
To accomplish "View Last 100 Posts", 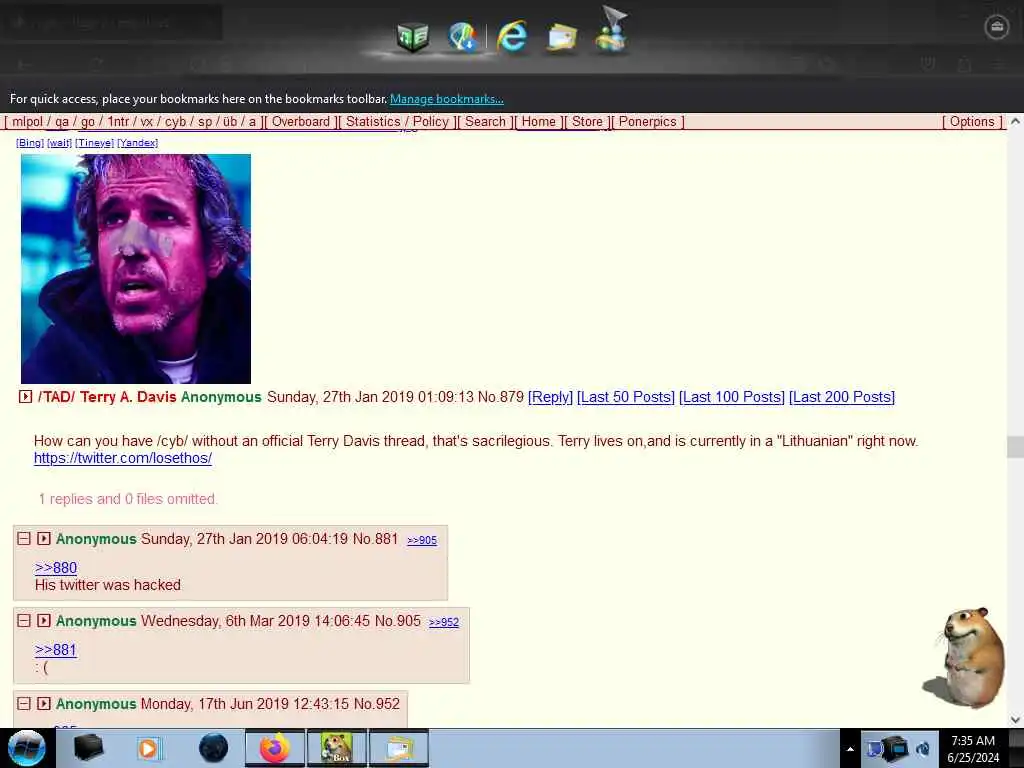I will pos(732,397).
